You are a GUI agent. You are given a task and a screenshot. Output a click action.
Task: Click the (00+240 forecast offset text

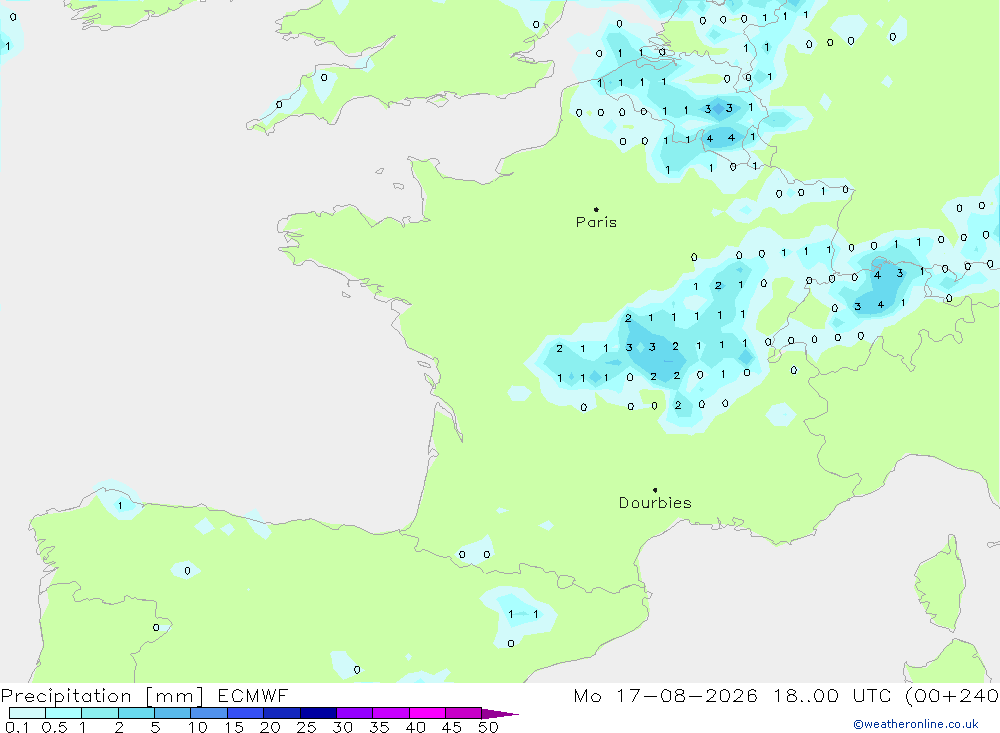point(952,696)
